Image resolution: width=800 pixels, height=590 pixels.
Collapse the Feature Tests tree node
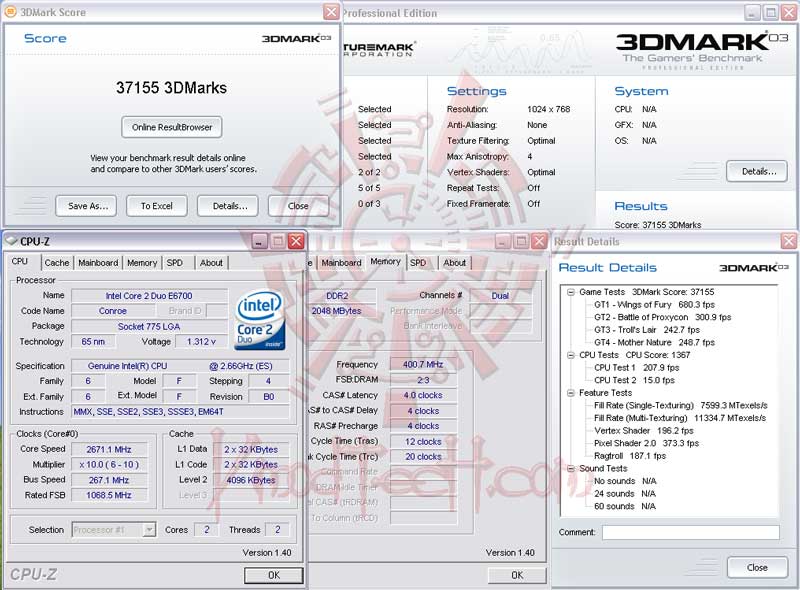(x=570, y=392)
